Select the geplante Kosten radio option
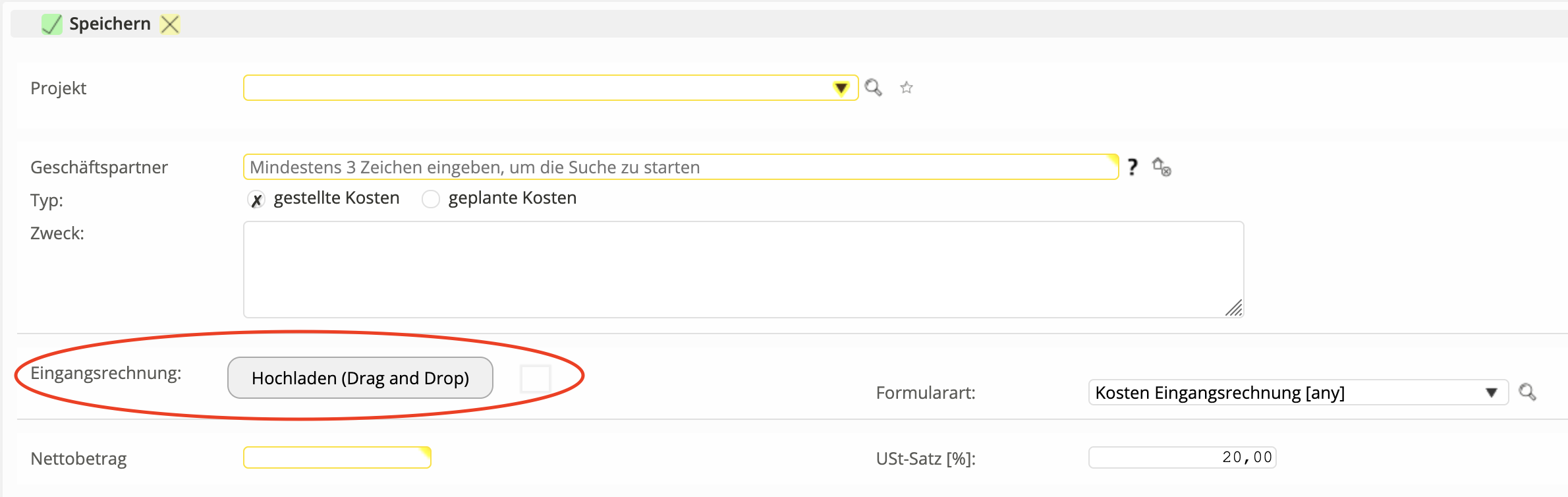Image resolution: width=1568 pixels, height=497 pixels. (431, 199)
